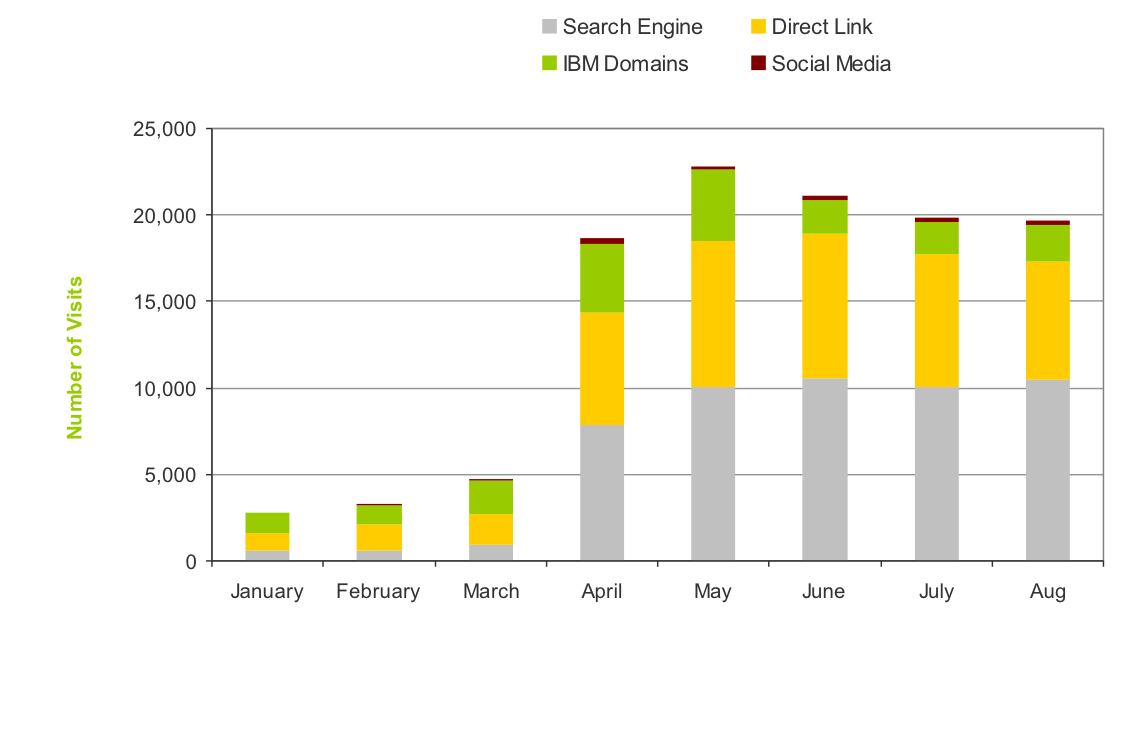Select the 10,000 y-axis tick label
Image resolution: width=1140 pixels, height=742 pixels.
162,388
